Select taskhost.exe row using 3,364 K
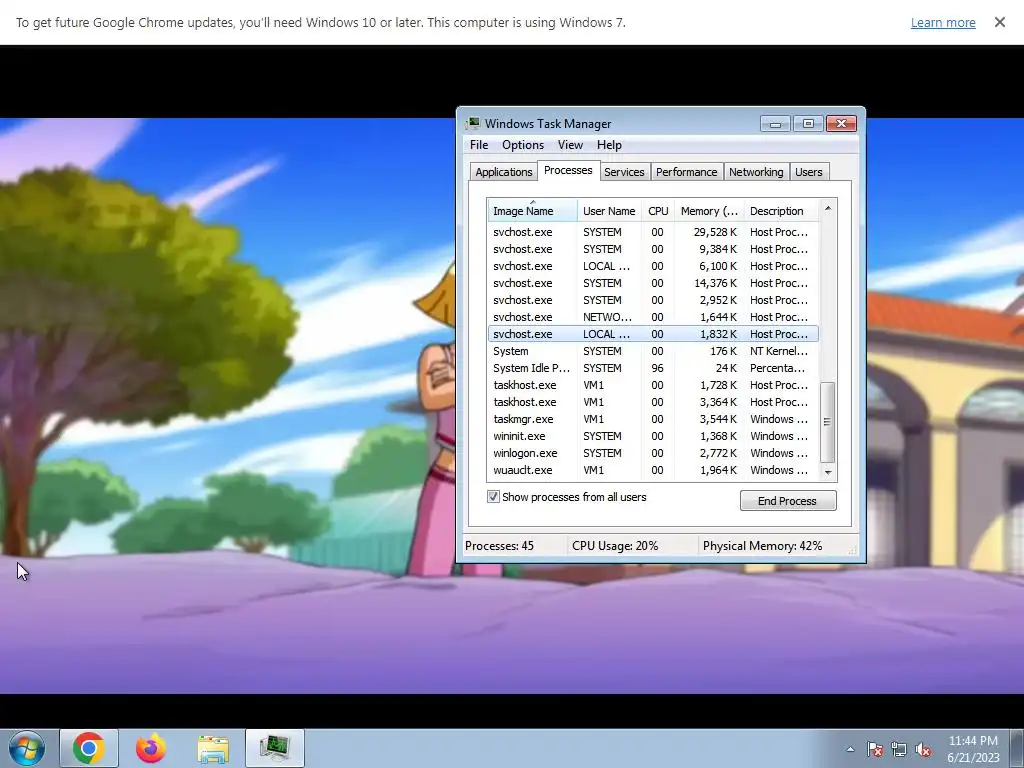The height and width of the screenshot is (768, 1024). tap(653, 402)
